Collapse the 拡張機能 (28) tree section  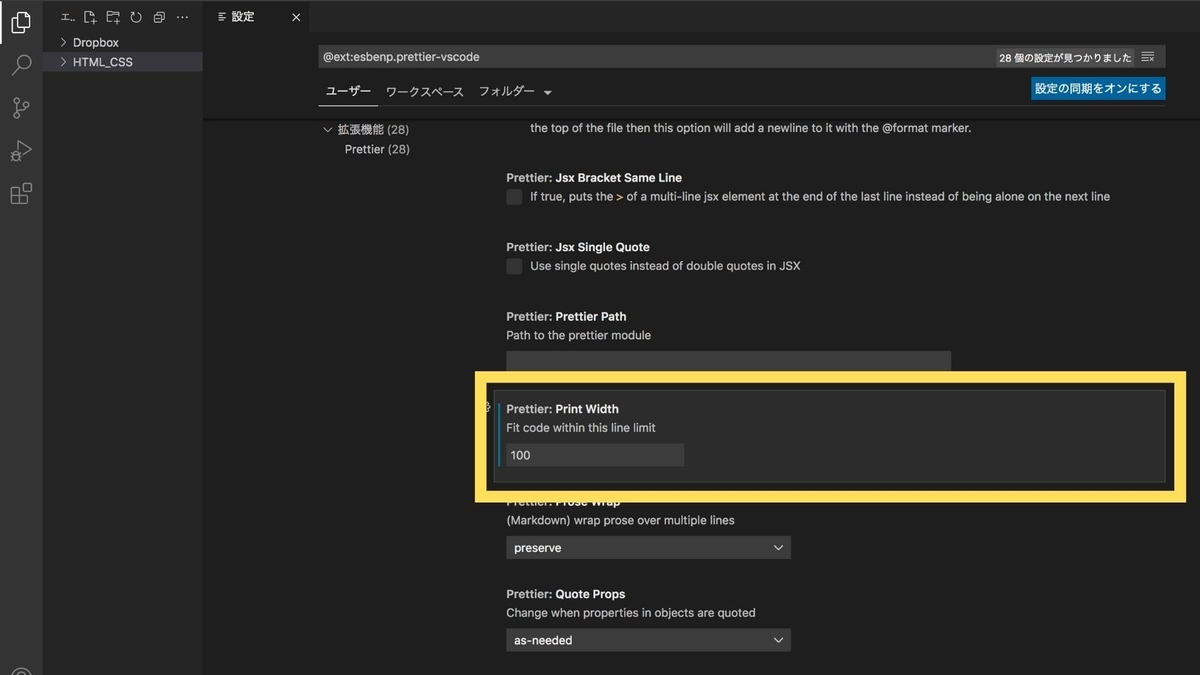click(328, 130)
